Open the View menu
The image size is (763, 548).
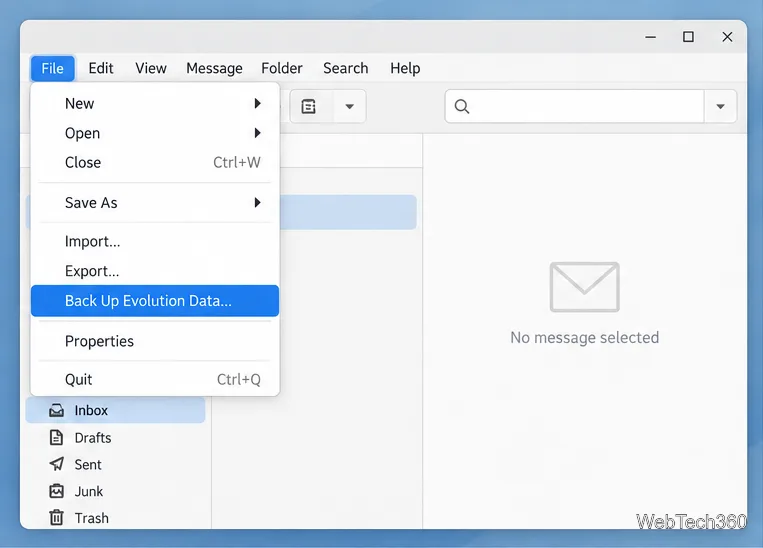pos(151,68)
